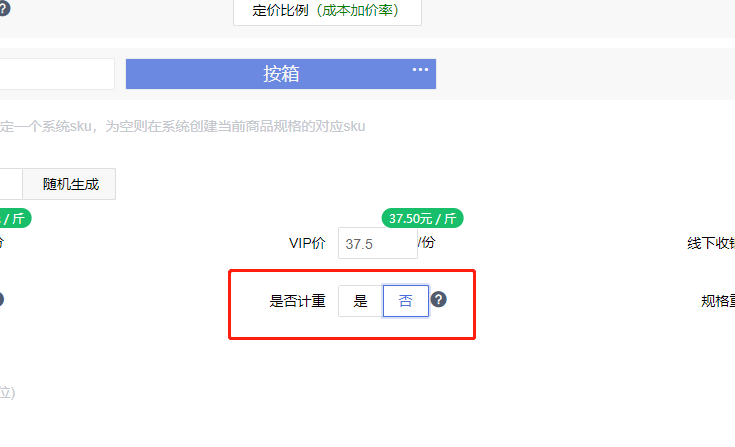Image resolution: width=735 pixels, height=447 pixels.
Task: Click the system sku hint text
Action: (x=182, y=127)
